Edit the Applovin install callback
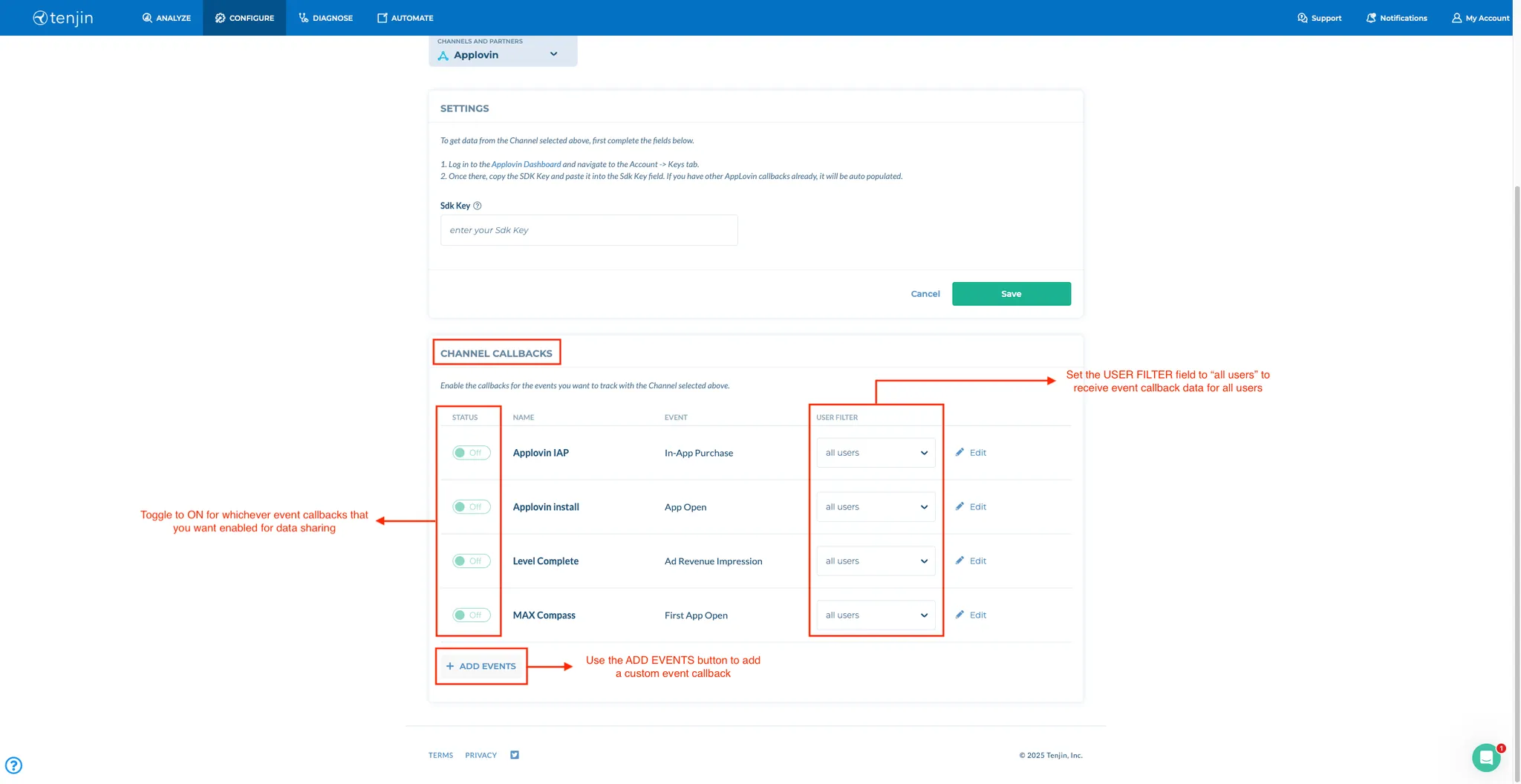1521x784 pixels. point(971,507)
